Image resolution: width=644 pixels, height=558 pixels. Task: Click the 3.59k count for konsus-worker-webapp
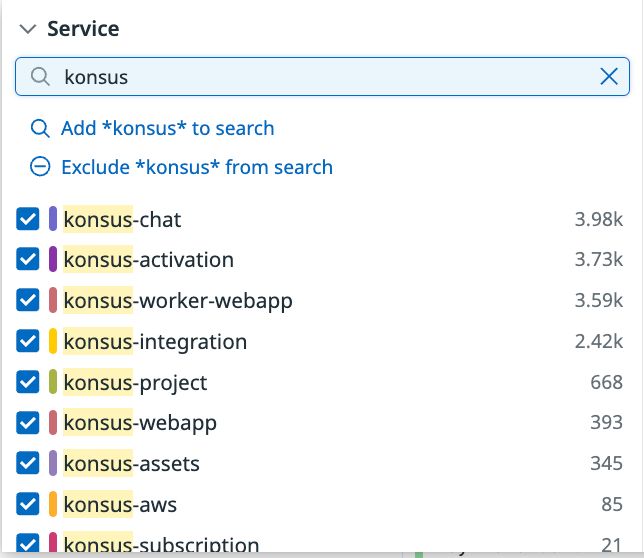pyautogui.click(x=599, y=301)
